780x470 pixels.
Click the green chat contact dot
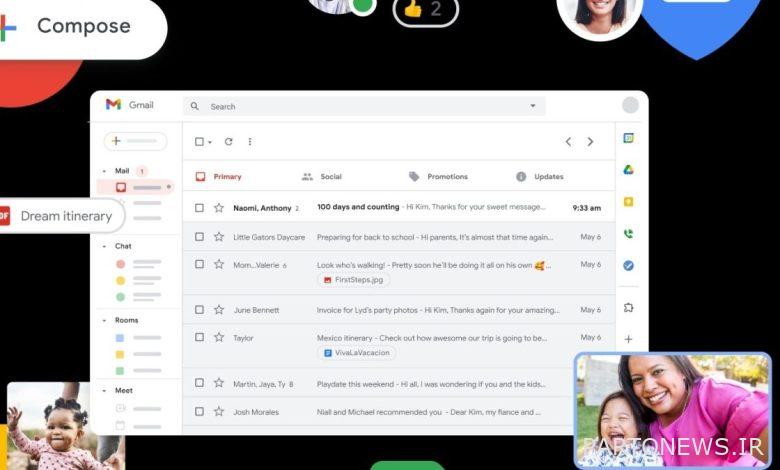point(120,297)
